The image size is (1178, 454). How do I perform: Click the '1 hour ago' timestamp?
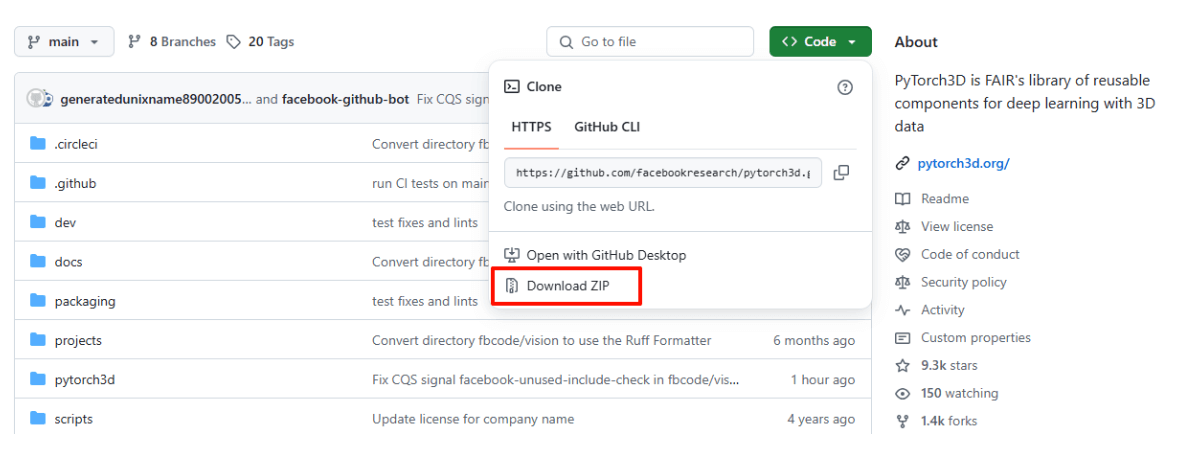(x=823, y=380)
